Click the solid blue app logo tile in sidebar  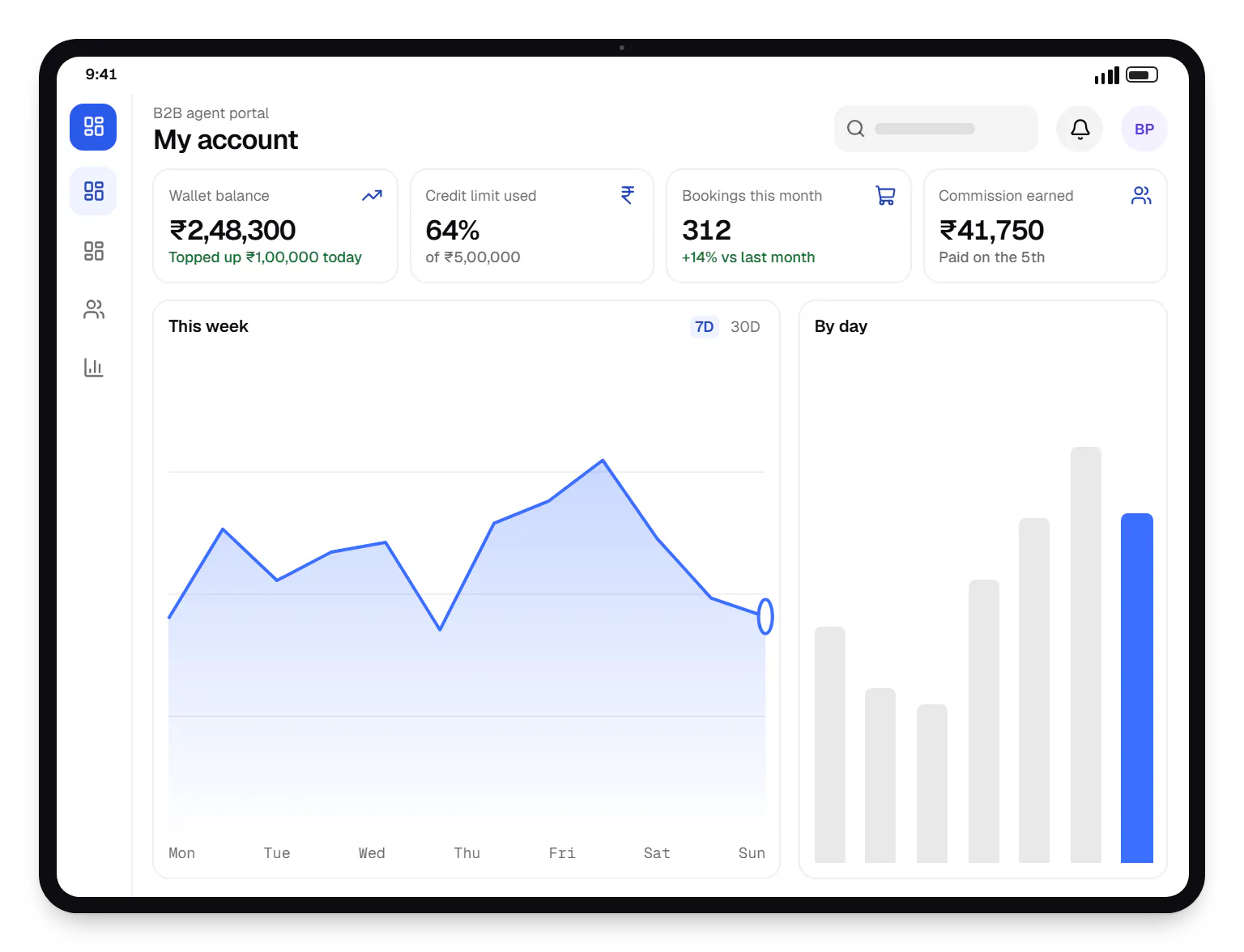pyautogui.click(x=93, y=127)
